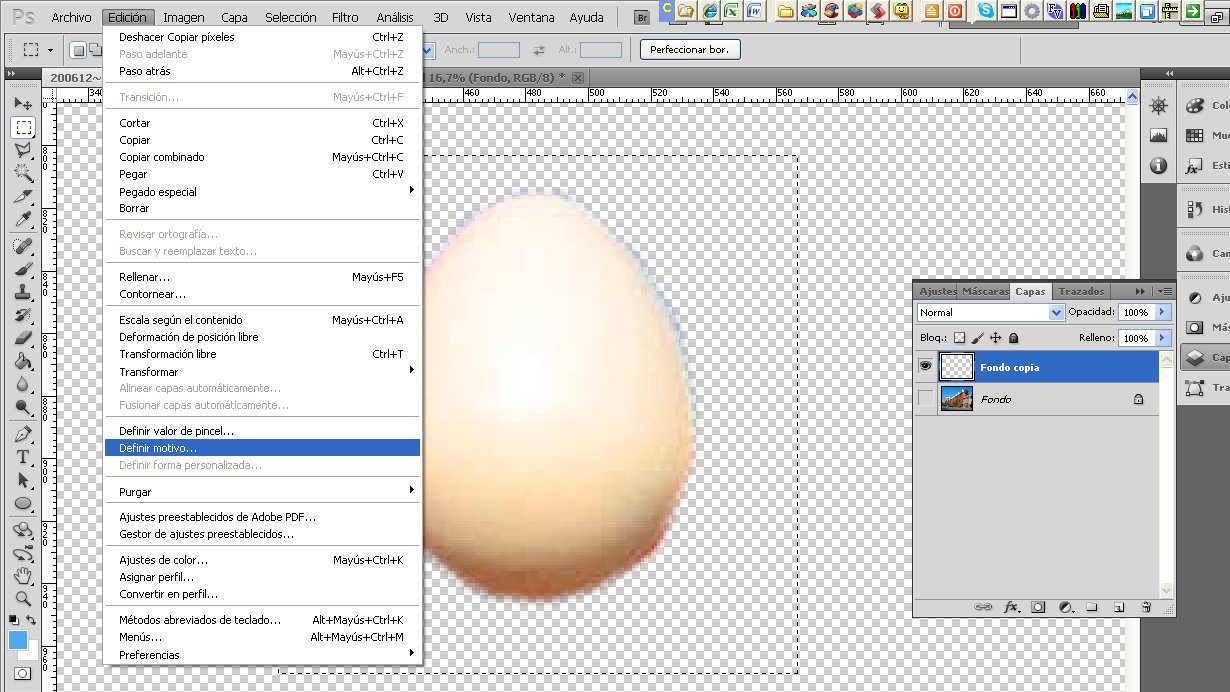This screenshot has height=692, width=1230.
Task: Click the foreground color swatch
Action: [18, 640]
